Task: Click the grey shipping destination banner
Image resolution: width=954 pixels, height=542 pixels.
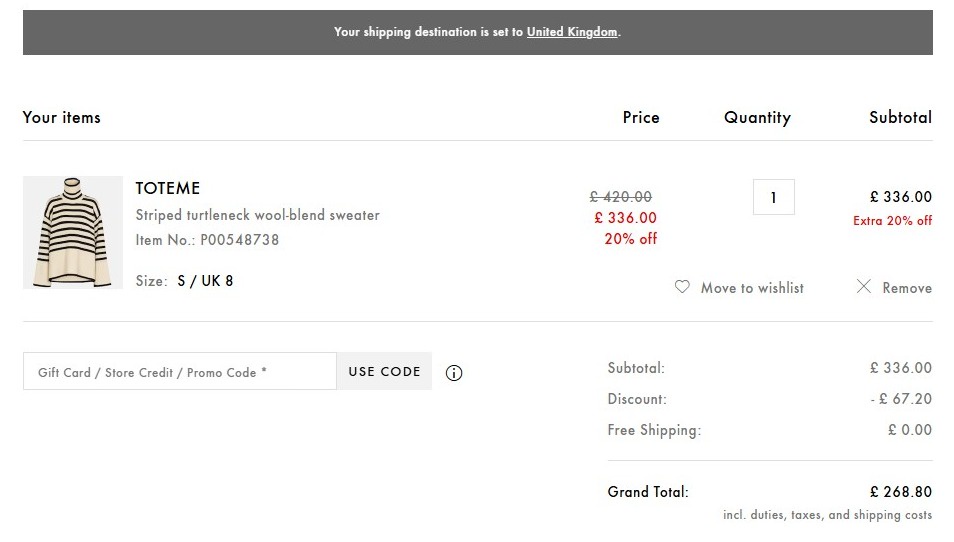Action: [x=478, y=32]
